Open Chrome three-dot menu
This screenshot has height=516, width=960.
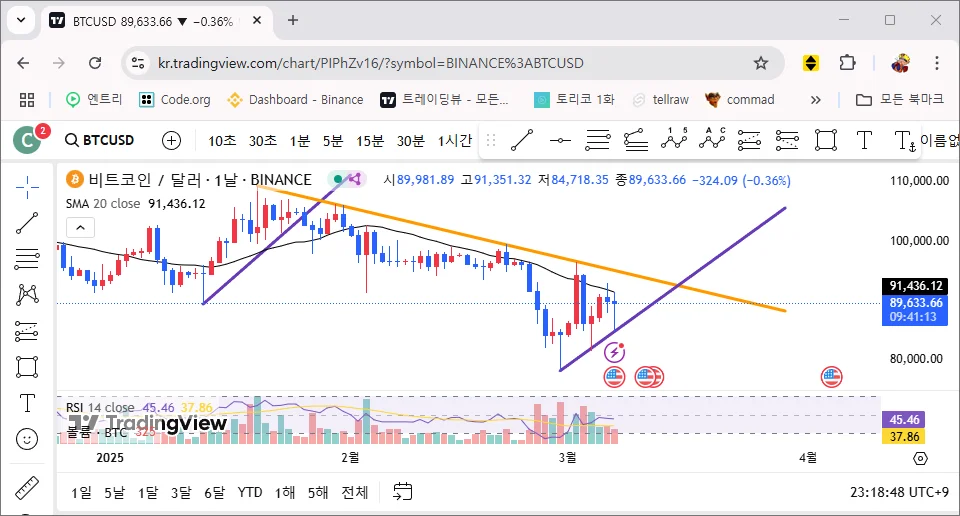click(937, 62)
